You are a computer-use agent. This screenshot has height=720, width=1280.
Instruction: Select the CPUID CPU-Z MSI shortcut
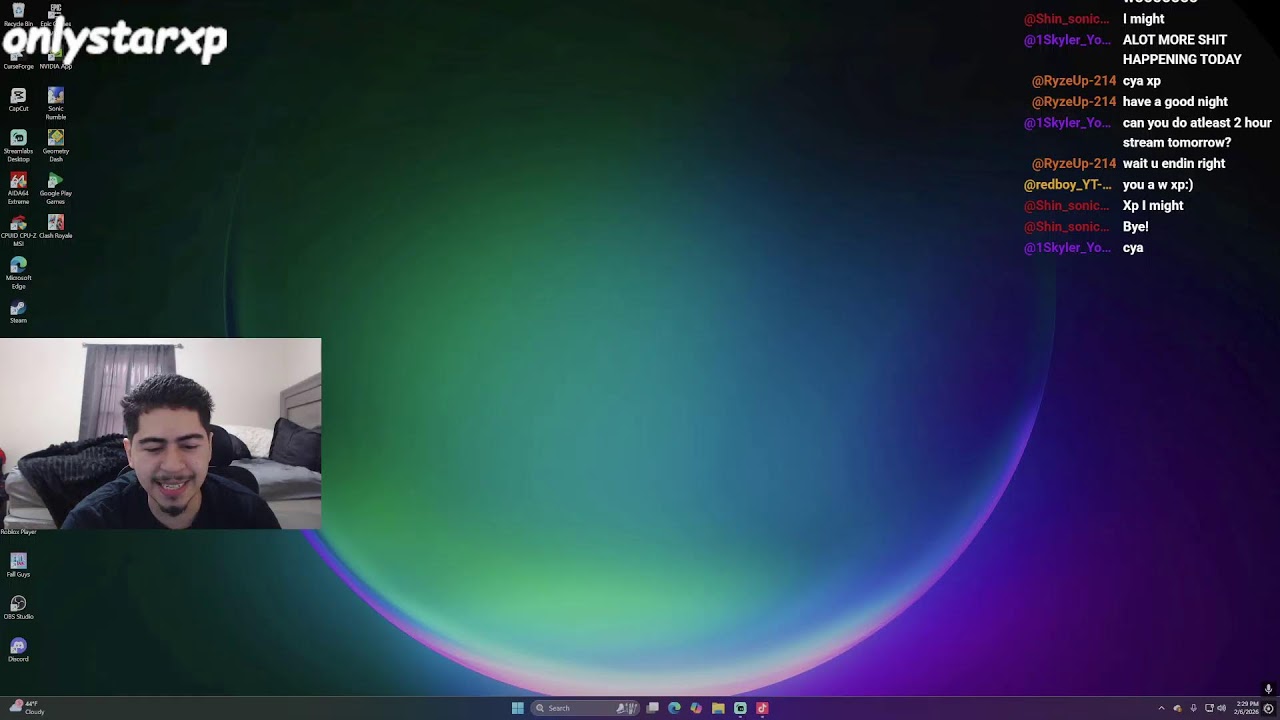pyautogui.click(x=18, y=230)
